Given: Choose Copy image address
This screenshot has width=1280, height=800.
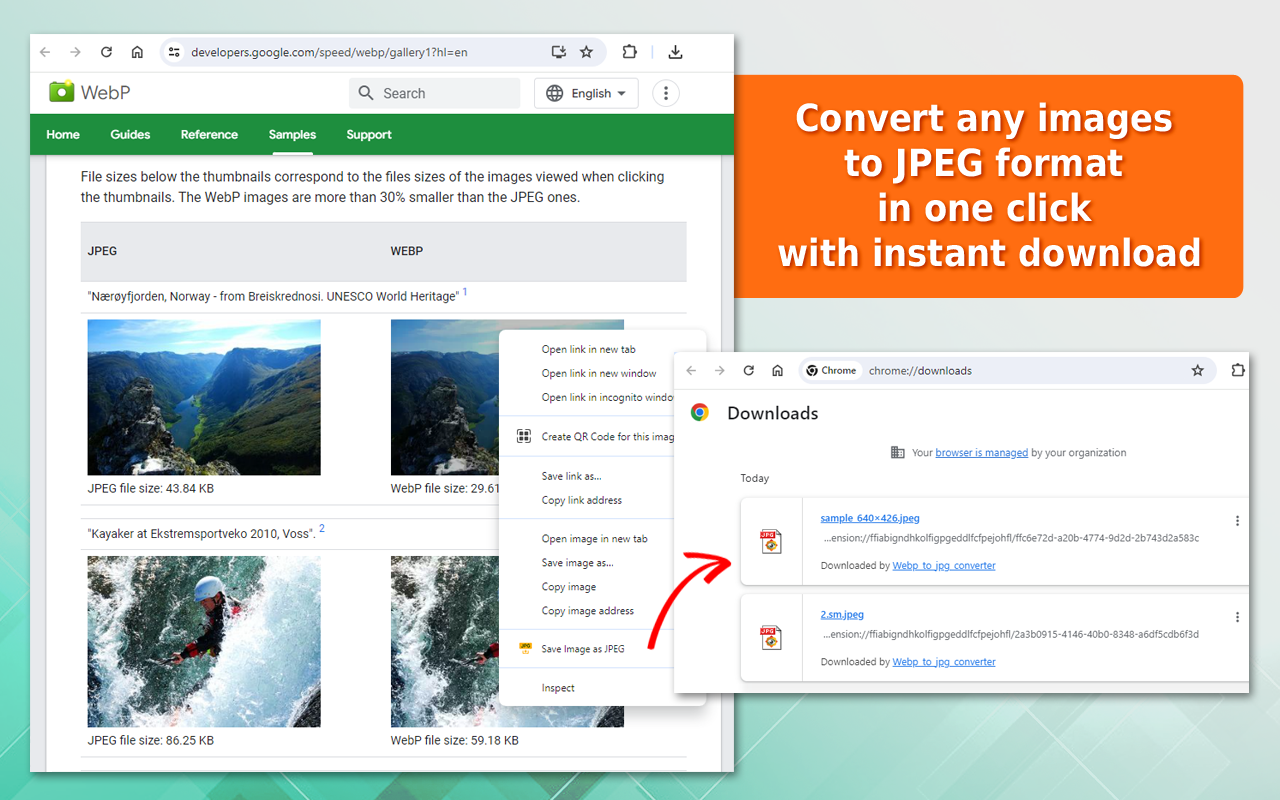Looking at the screenshot, I should pyautogui.click(x=588, y=611).
